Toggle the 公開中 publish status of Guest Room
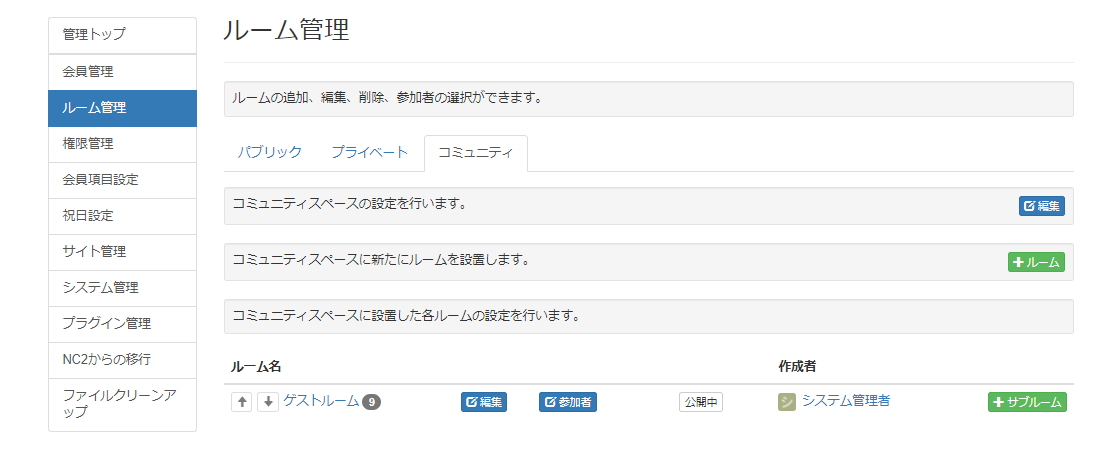This screenshot has width=1100, height=452. (701, 402)
